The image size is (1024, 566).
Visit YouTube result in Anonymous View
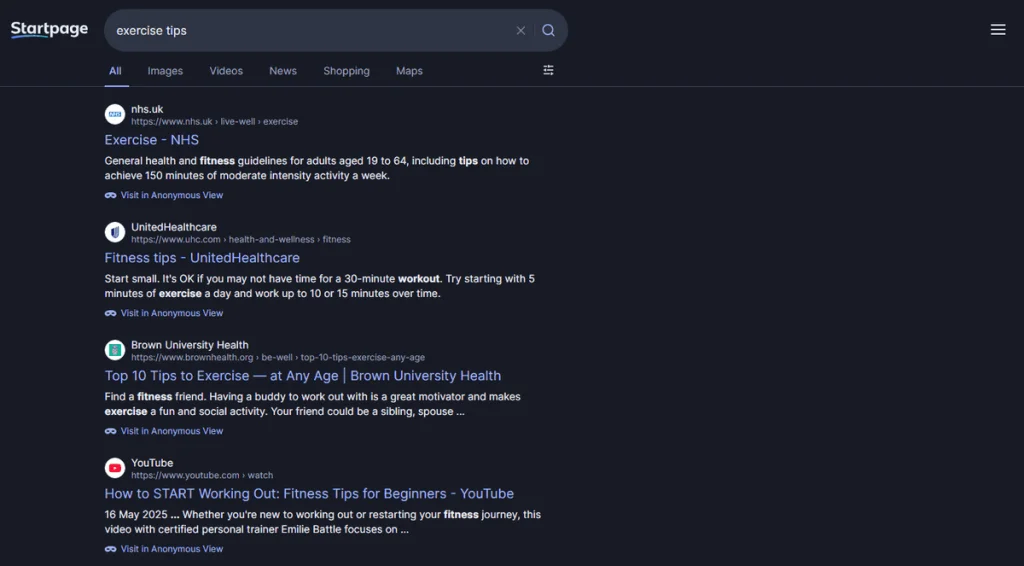(x=172, y=549)
